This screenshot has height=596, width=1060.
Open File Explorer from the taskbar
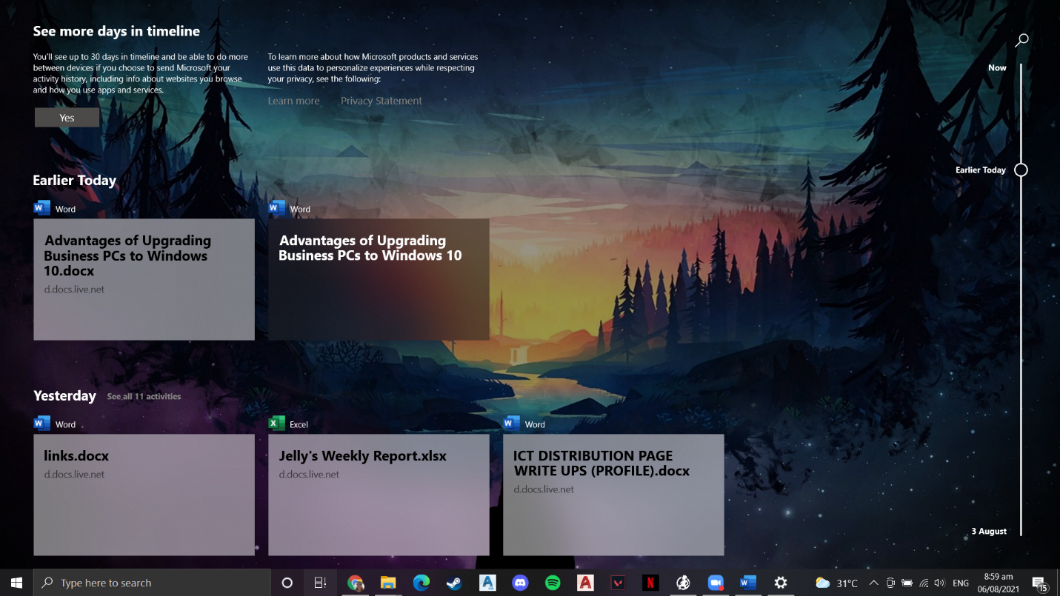[388, 582]
